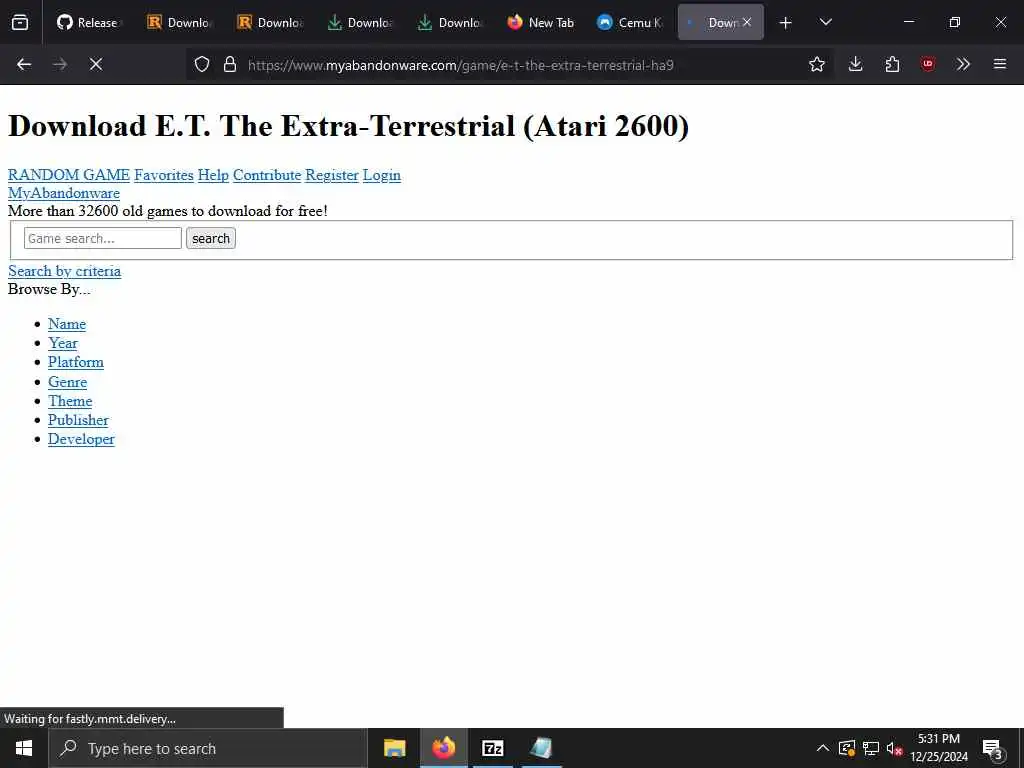Go forward to the next page
This screenshot has width=1024, height=768.
[x=60, y=64]
